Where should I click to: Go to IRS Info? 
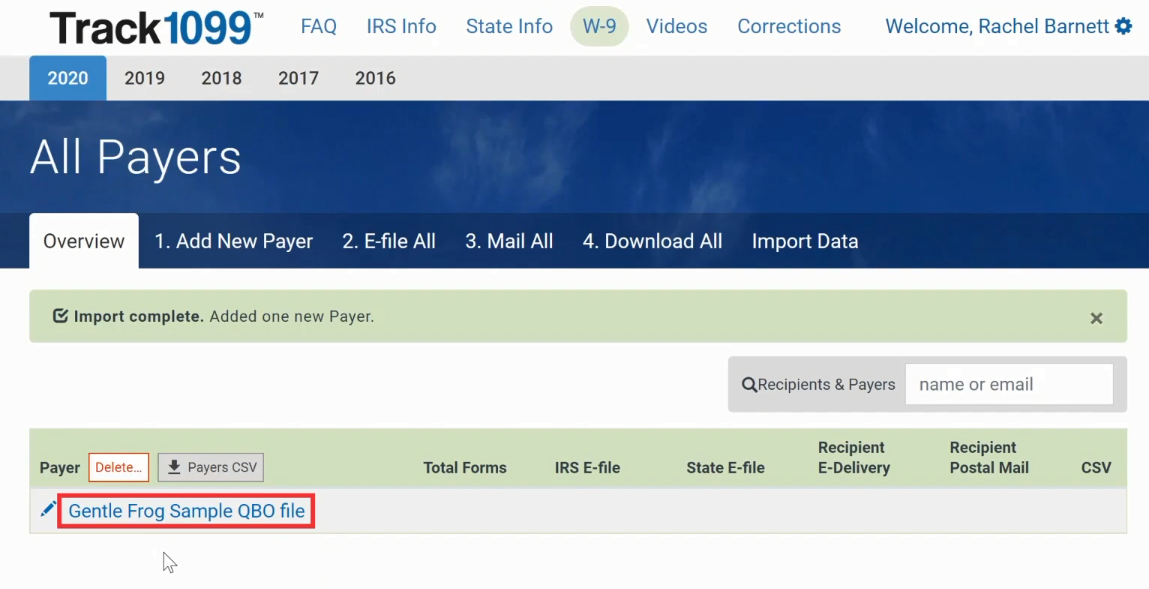pyautogui.click(x=402, y=26)
